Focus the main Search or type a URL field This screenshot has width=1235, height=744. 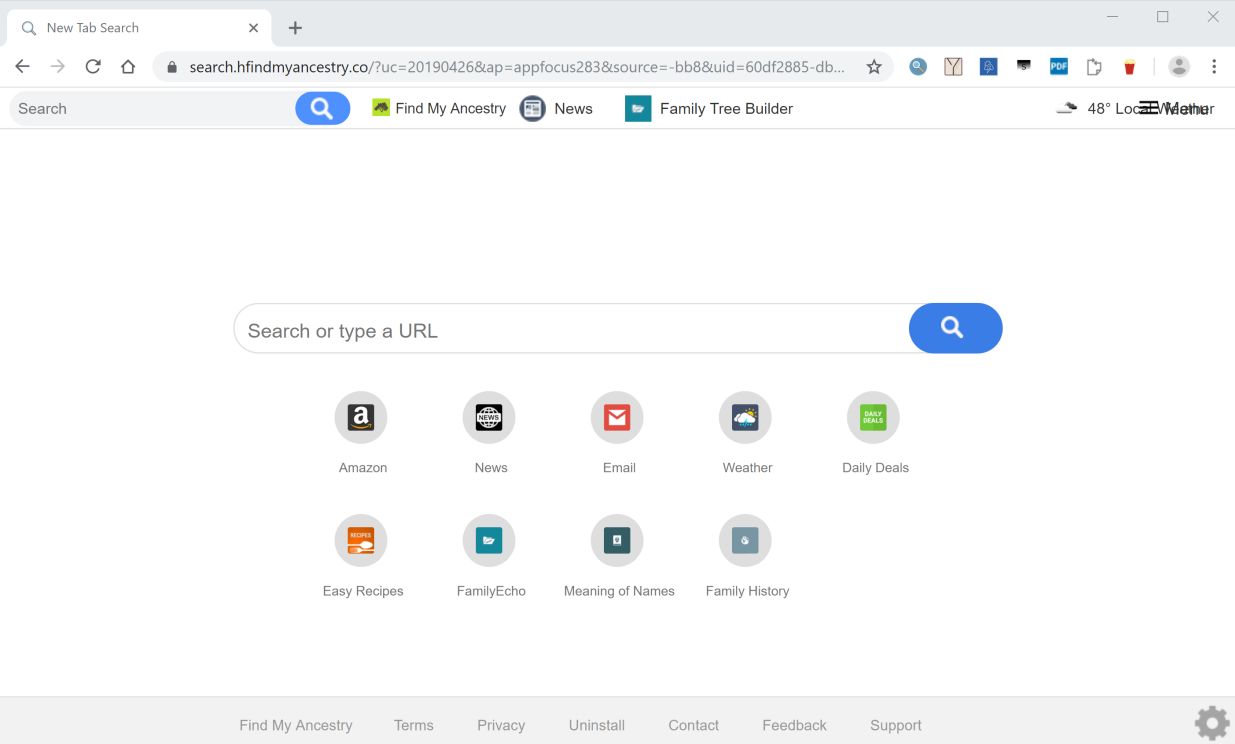point(571,328)
